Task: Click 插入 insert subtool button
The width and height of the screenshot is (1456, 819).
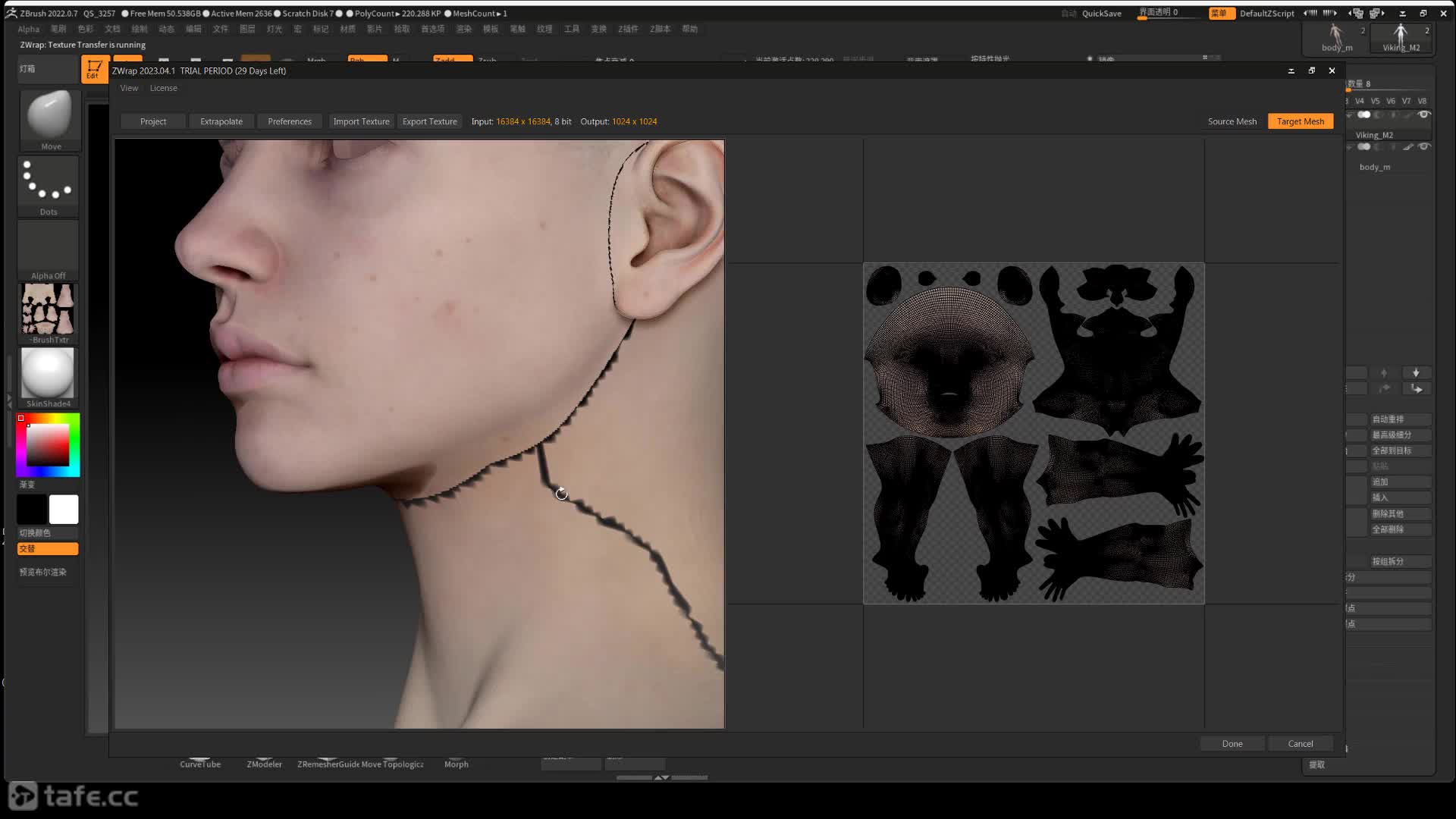Action: coord(1400,497)
